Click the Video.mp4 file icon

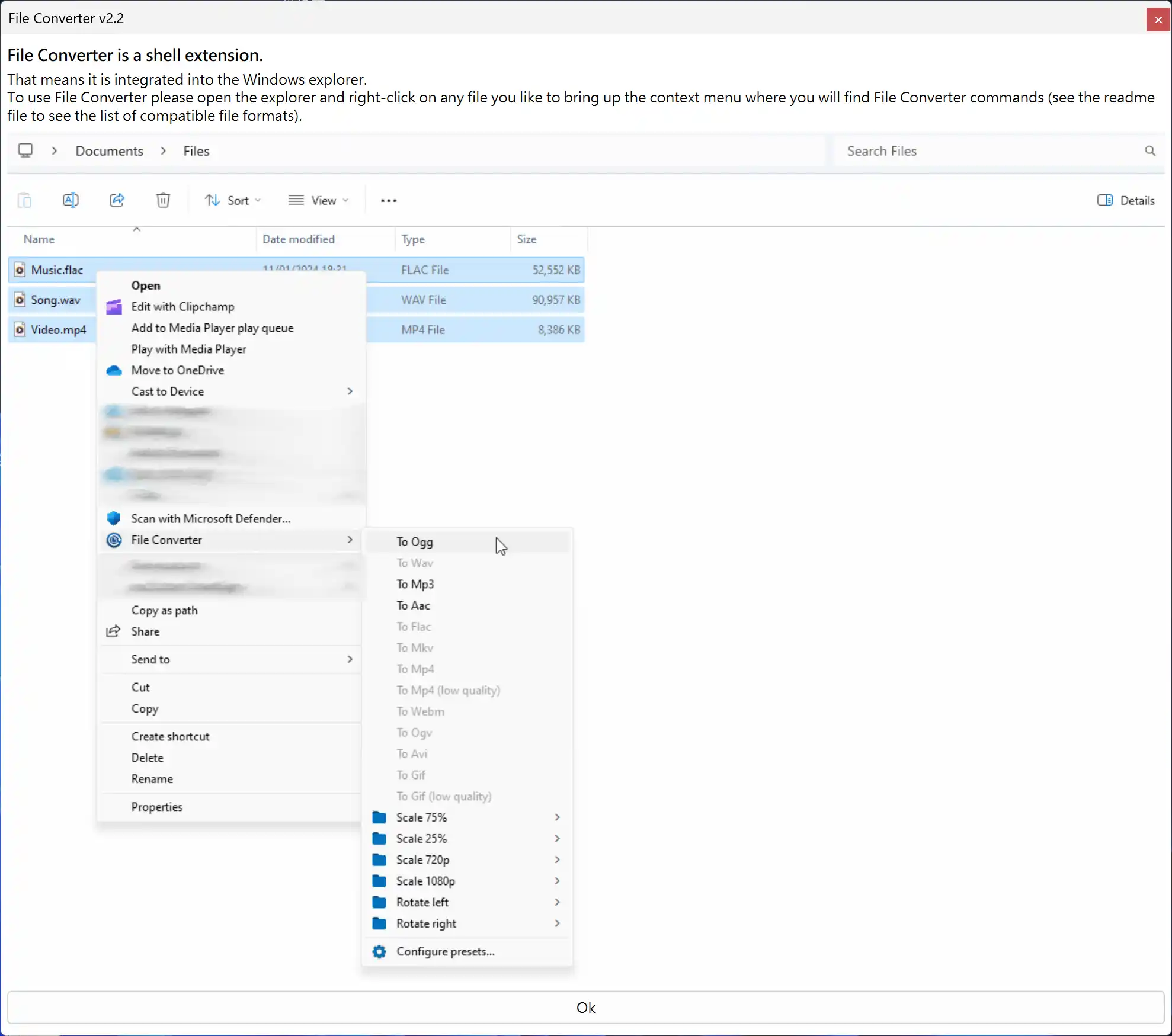20,330
